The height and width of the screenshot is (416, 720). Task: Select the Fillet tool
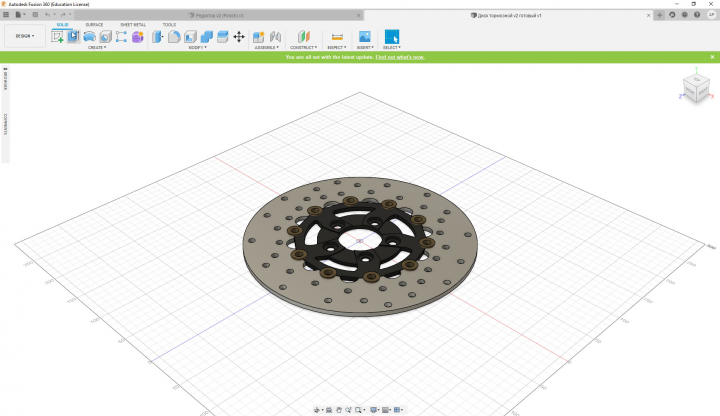pyautogui.click(x=174, y=37)
